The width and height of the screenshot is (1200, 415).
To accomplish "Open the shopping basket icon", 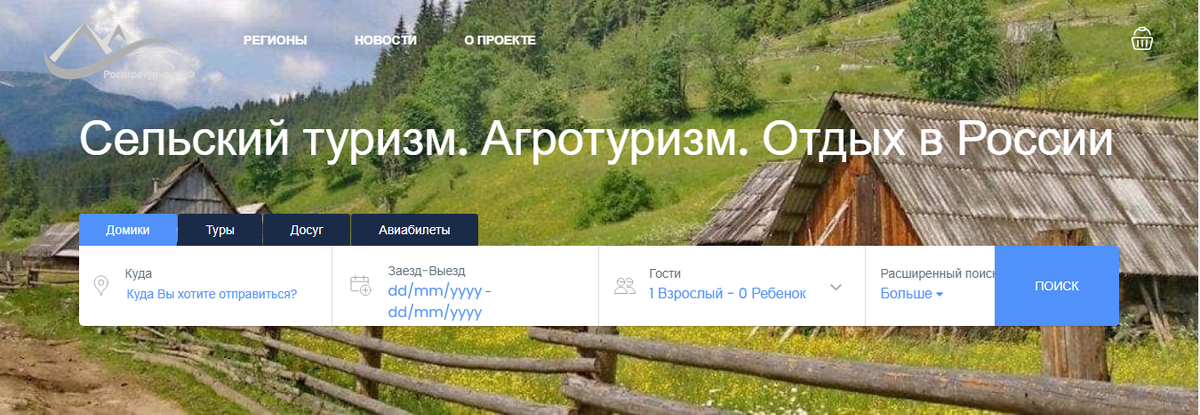I will 1143,39.
